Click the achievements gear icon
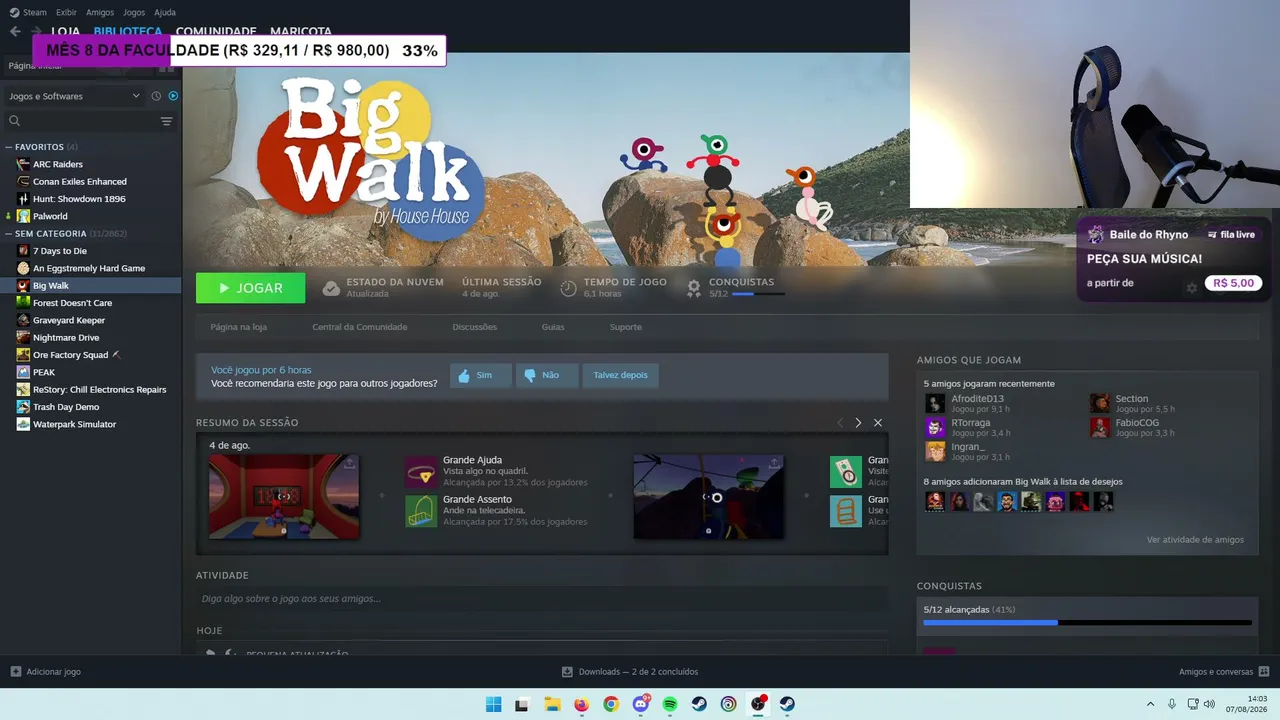 tap(693, 288)
